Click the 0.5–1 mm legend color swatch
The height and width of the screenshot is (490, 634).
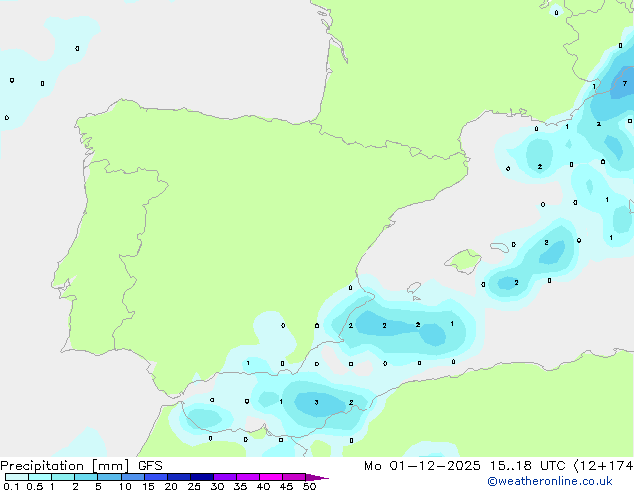[40, 477]
